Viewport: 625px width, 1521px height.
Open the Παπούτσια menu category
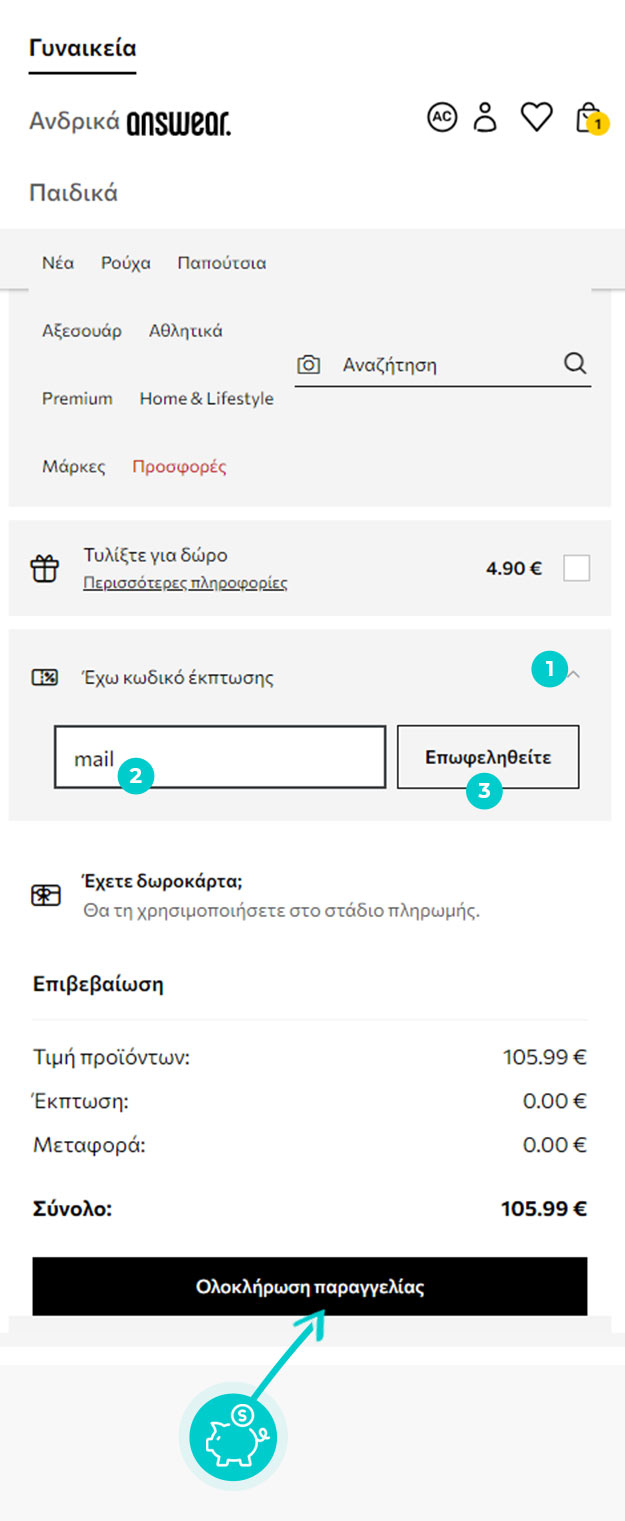(x=222, y=264)
